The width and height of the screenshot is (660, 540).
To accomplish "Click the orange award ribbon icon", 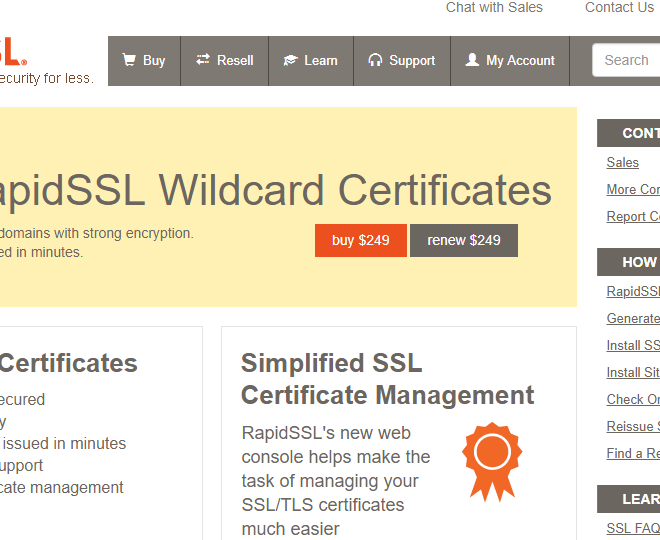I will click(492, 462).
